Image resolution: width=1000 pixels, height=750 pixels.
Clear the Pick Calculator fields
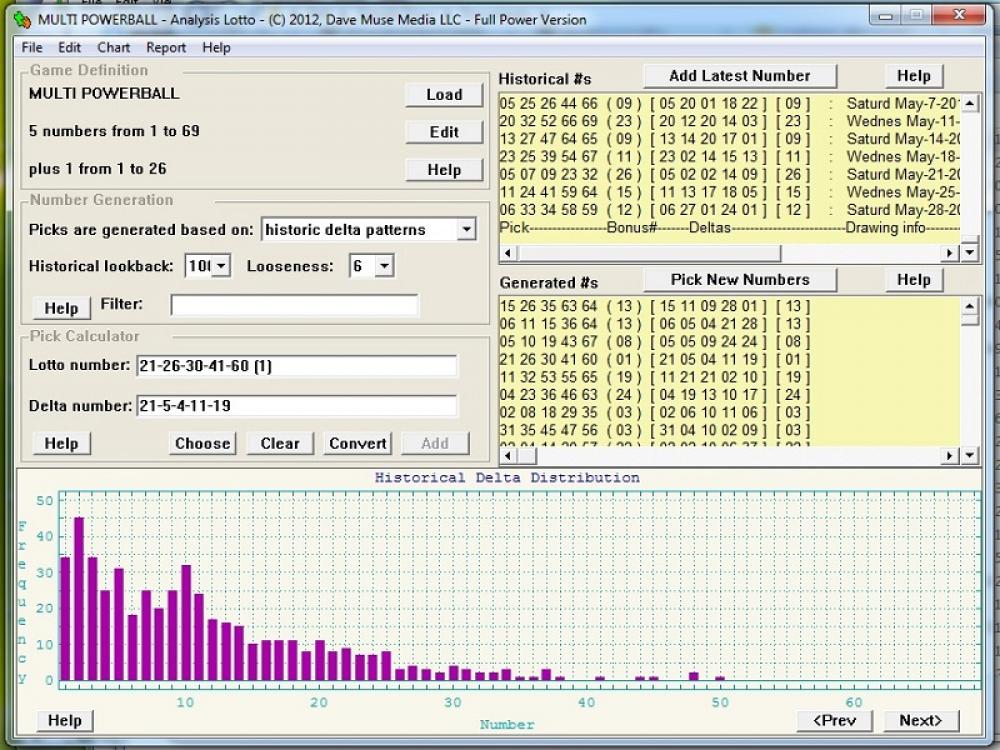coord(278,443)
